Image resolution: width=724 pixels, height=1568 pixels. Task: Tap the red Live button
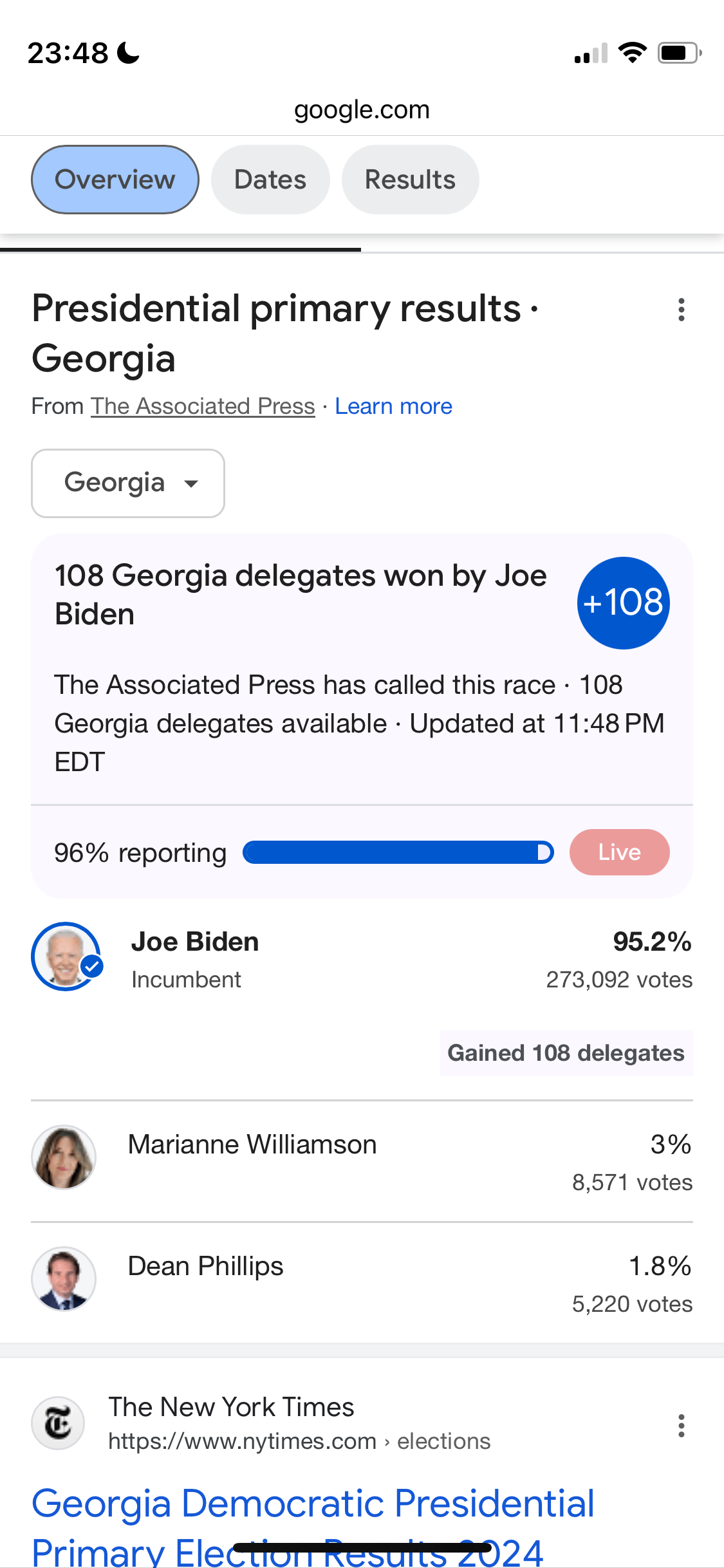pos(619,852)
